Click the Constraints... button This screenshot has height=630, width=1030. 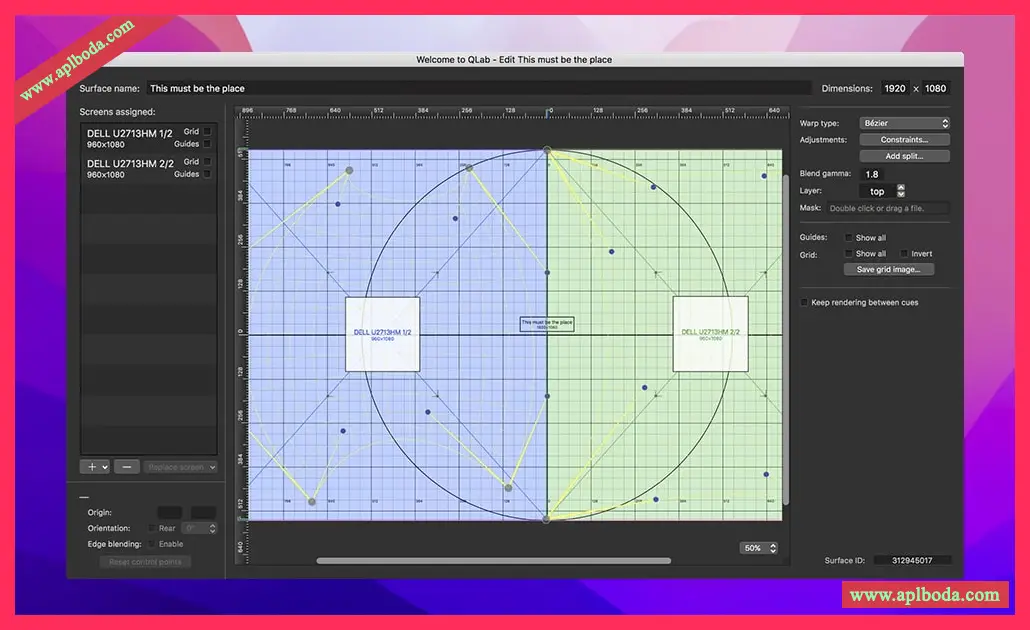click(x=904, y=140)
